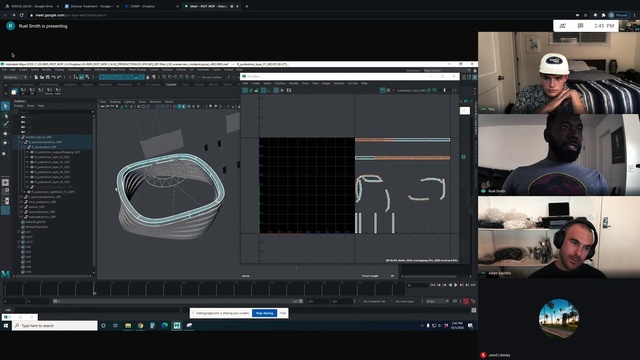Viewport: 640px width, 360px height.
Task: Open Maya from the Windows taskbar
Action: [x=177, y=325]
